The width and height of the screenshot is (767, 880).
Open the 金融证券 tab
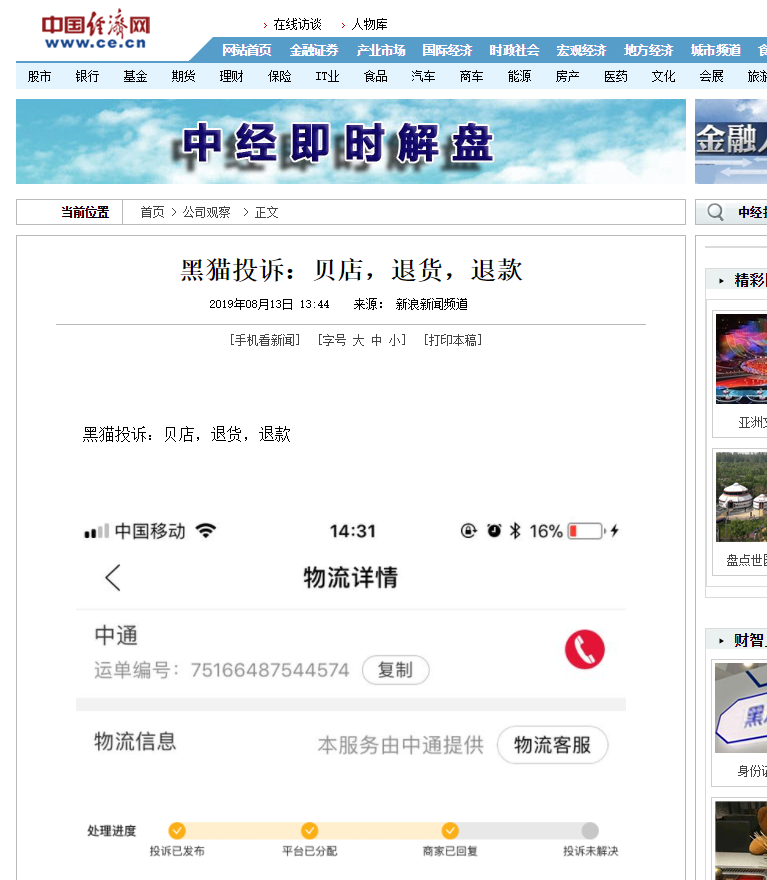(314, 51)
